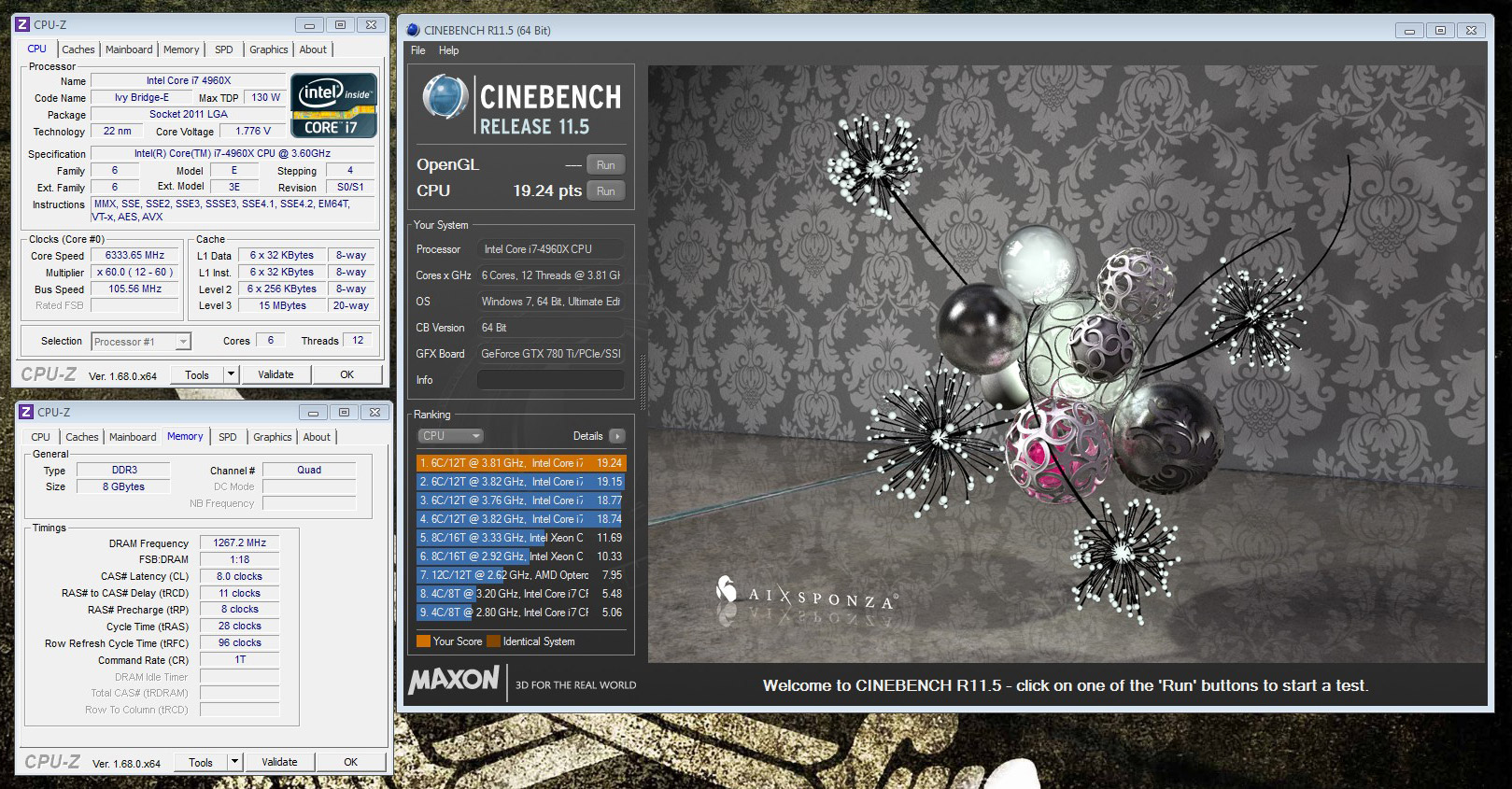This screenshot has width=1512, height=789.
Task: Select Memory tab in the top CPU-Z window
Action: (x=181, y=49)
